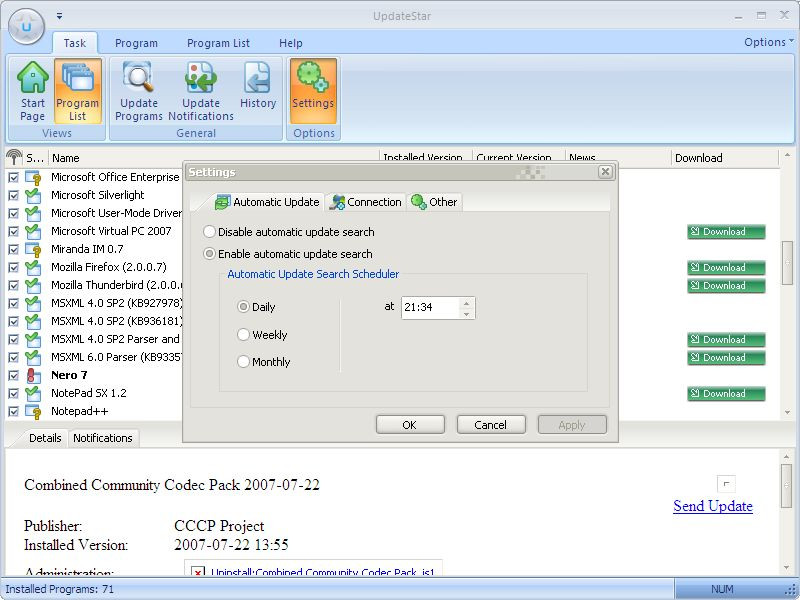Click the details pane vertical scrollbar thumb
The height and width of the screenshot is (600, 800).
tap(786, 485)
